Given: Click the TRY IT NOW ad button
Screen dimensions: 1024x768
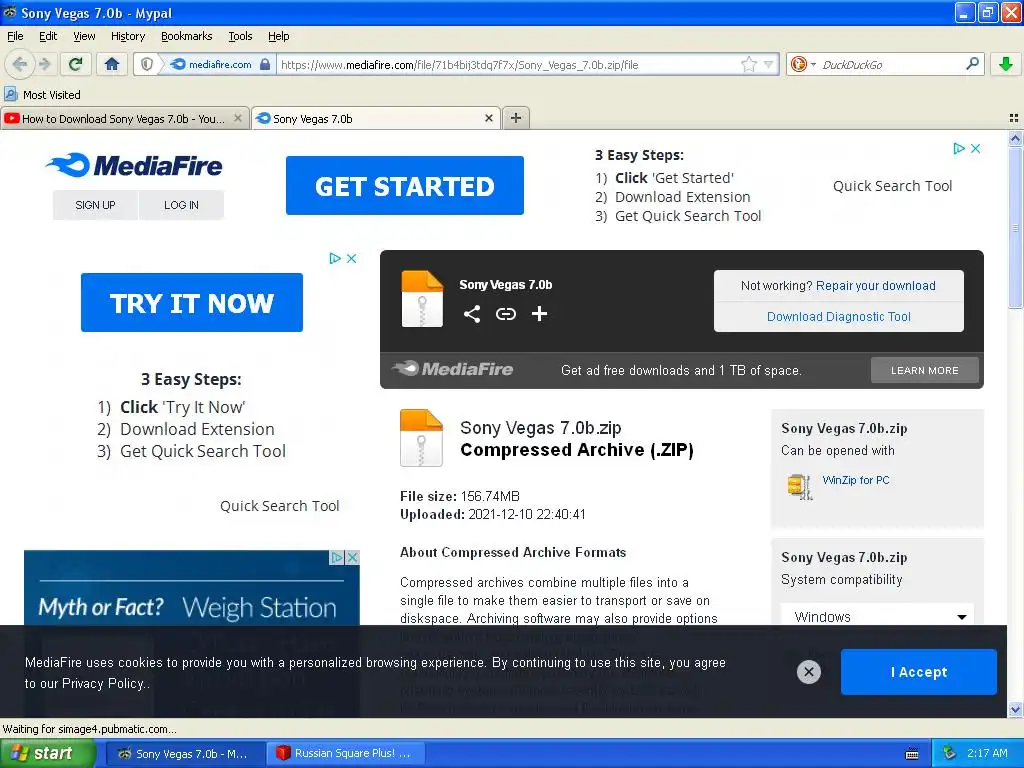Looking at the screenshot, I should (192, 302).
